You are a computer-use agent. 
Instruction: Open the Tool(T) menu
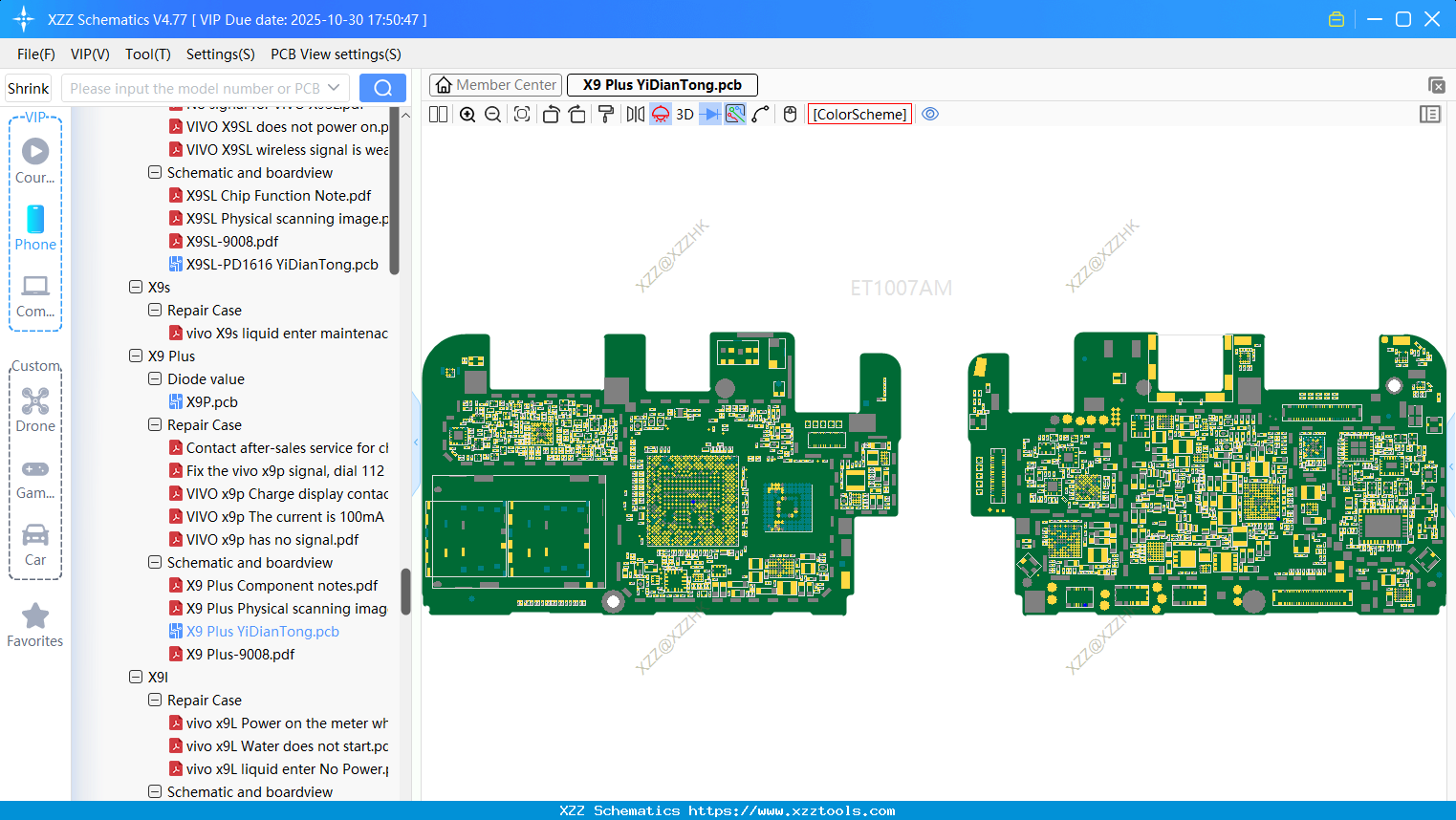coord(147,54)
